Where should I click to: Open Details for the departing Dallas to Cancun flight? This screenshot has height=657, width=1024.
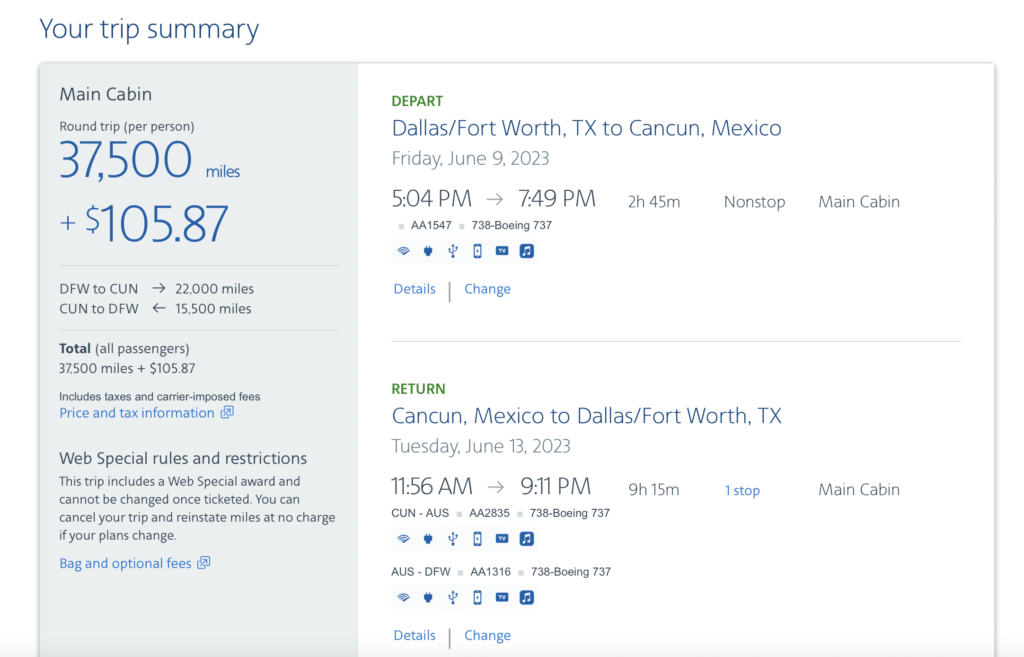414,289
